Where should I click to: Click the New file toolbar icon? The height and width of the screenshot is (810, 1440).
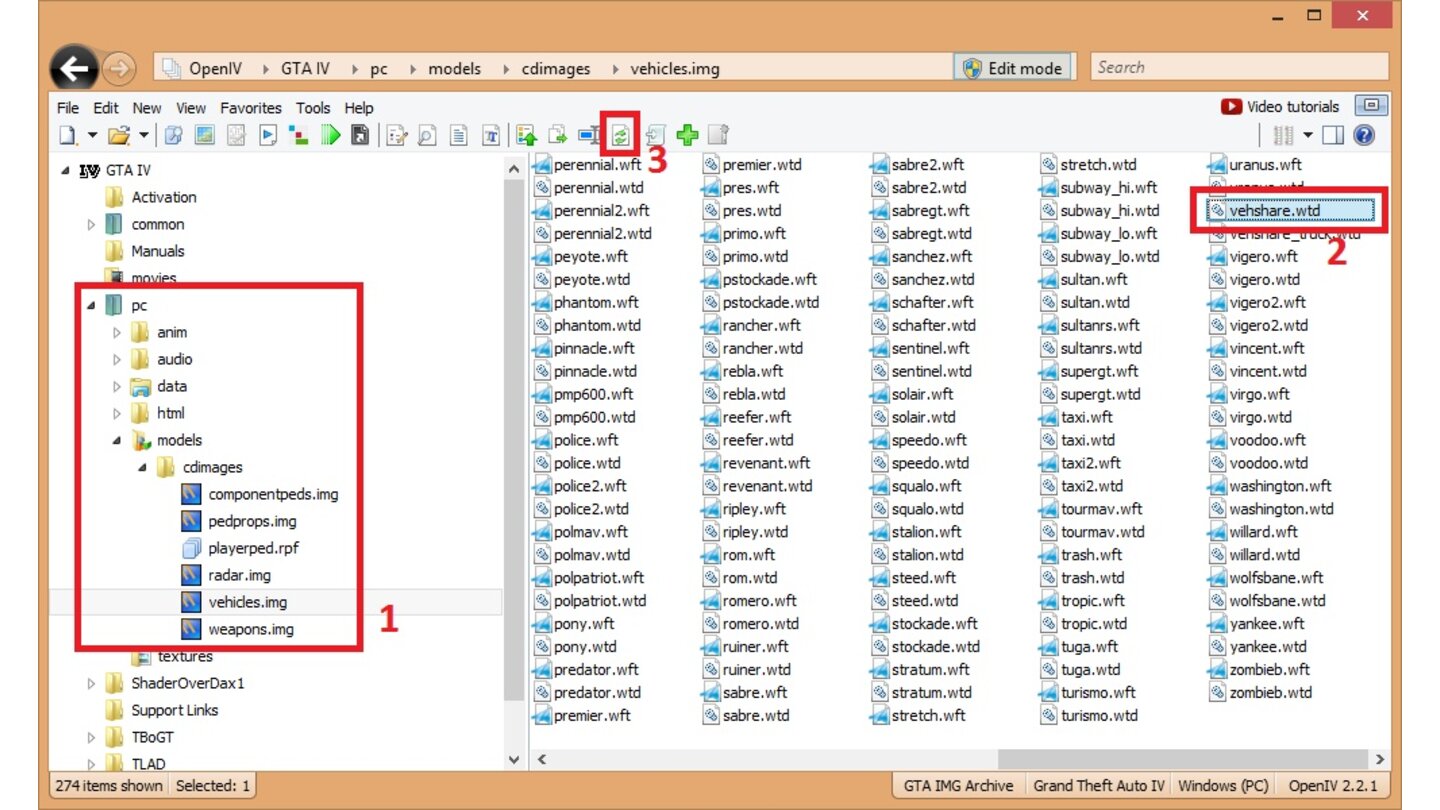click(x=67, y=135)
